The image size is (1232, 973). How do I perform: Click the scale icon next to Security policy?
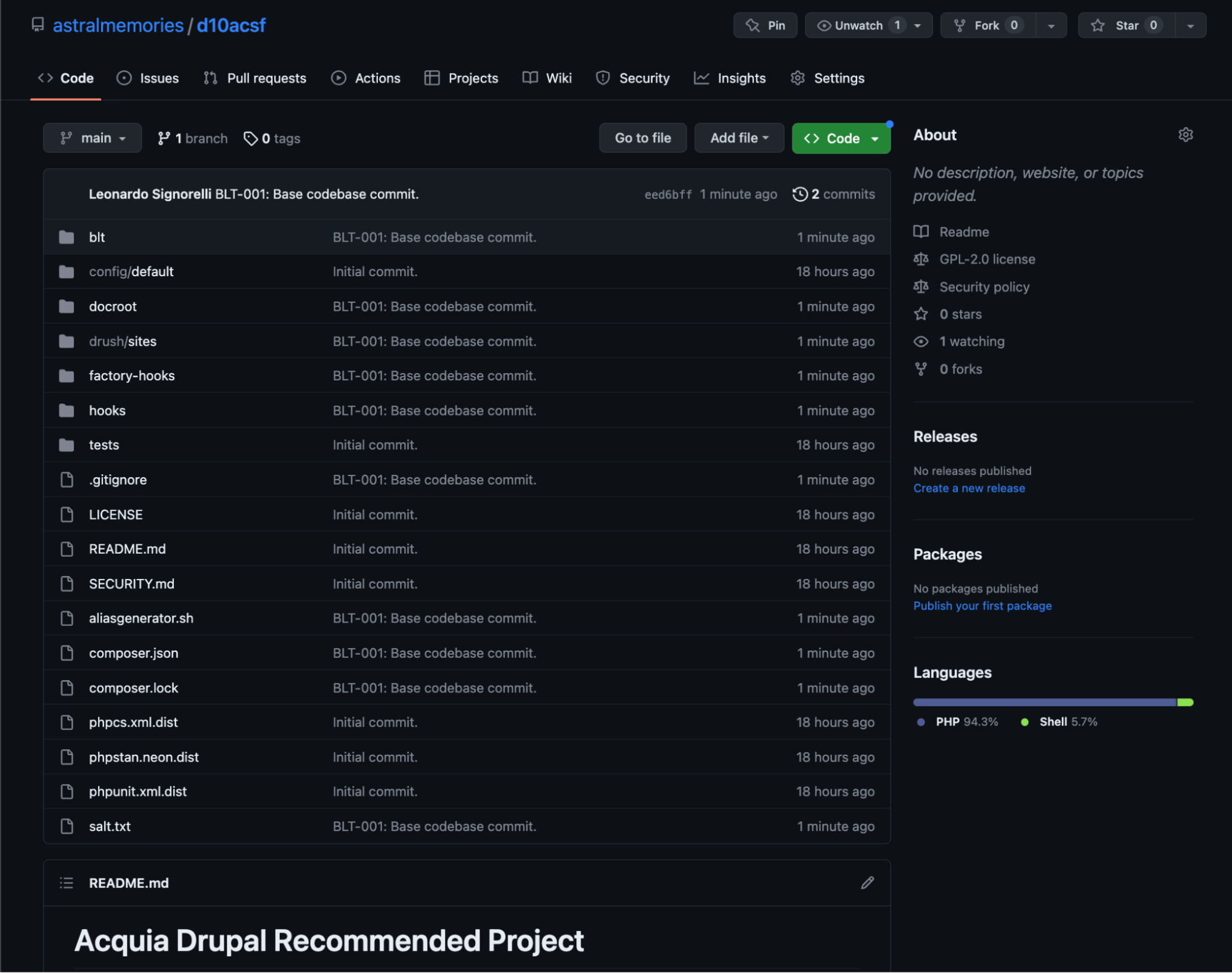(920, 287)
